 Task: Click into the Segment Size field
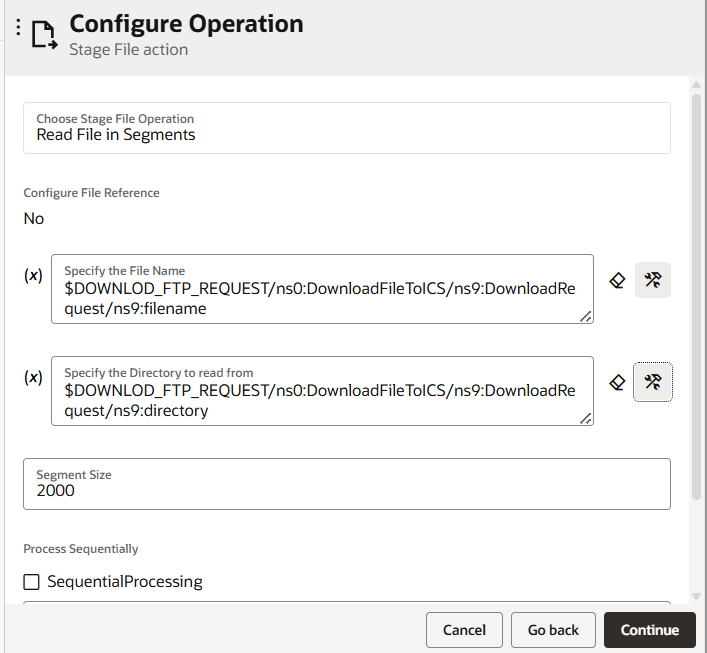347,484
